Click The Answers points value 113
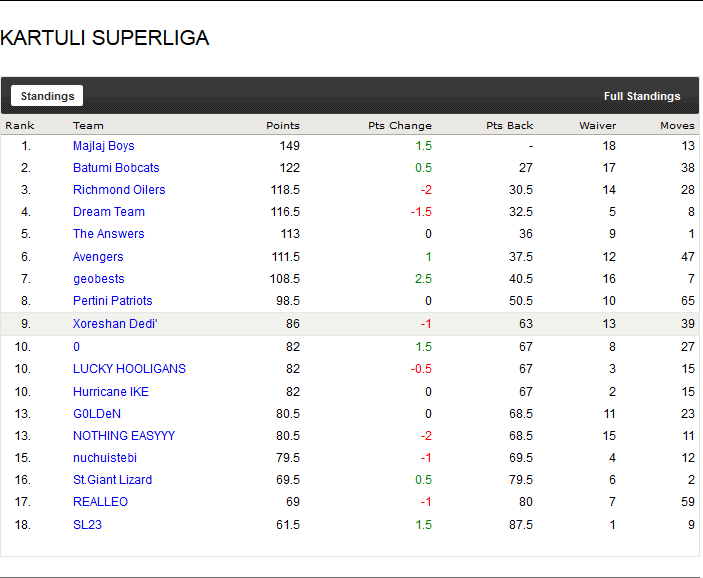The width and height of the screenshot is (703, 578). coord(290,234)
